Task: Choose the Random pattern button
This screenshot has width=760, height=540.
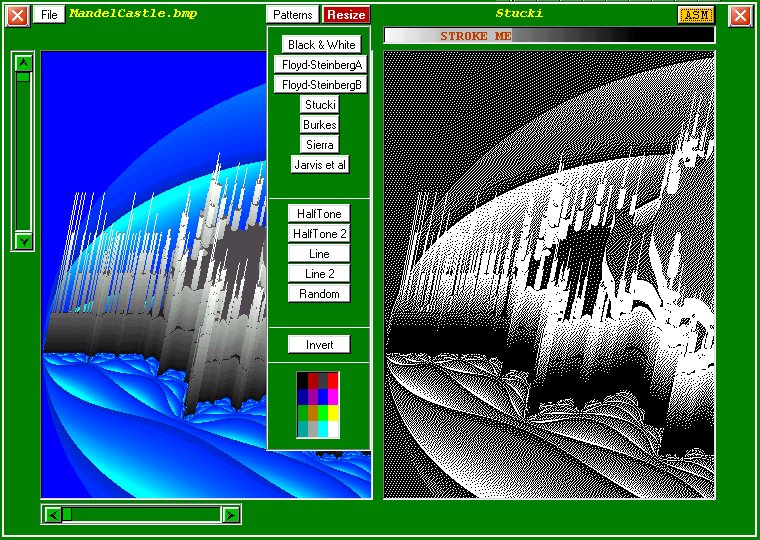Action: [x=319, y=294]
